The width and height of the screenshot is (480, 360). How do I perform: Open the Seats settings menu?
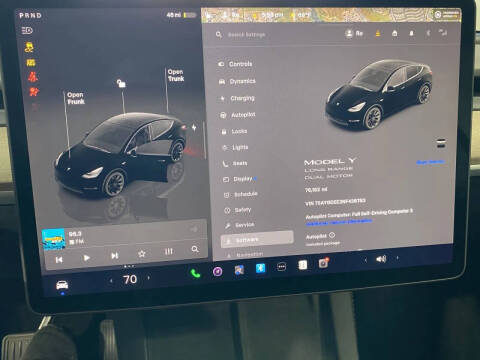pos(235,163)
